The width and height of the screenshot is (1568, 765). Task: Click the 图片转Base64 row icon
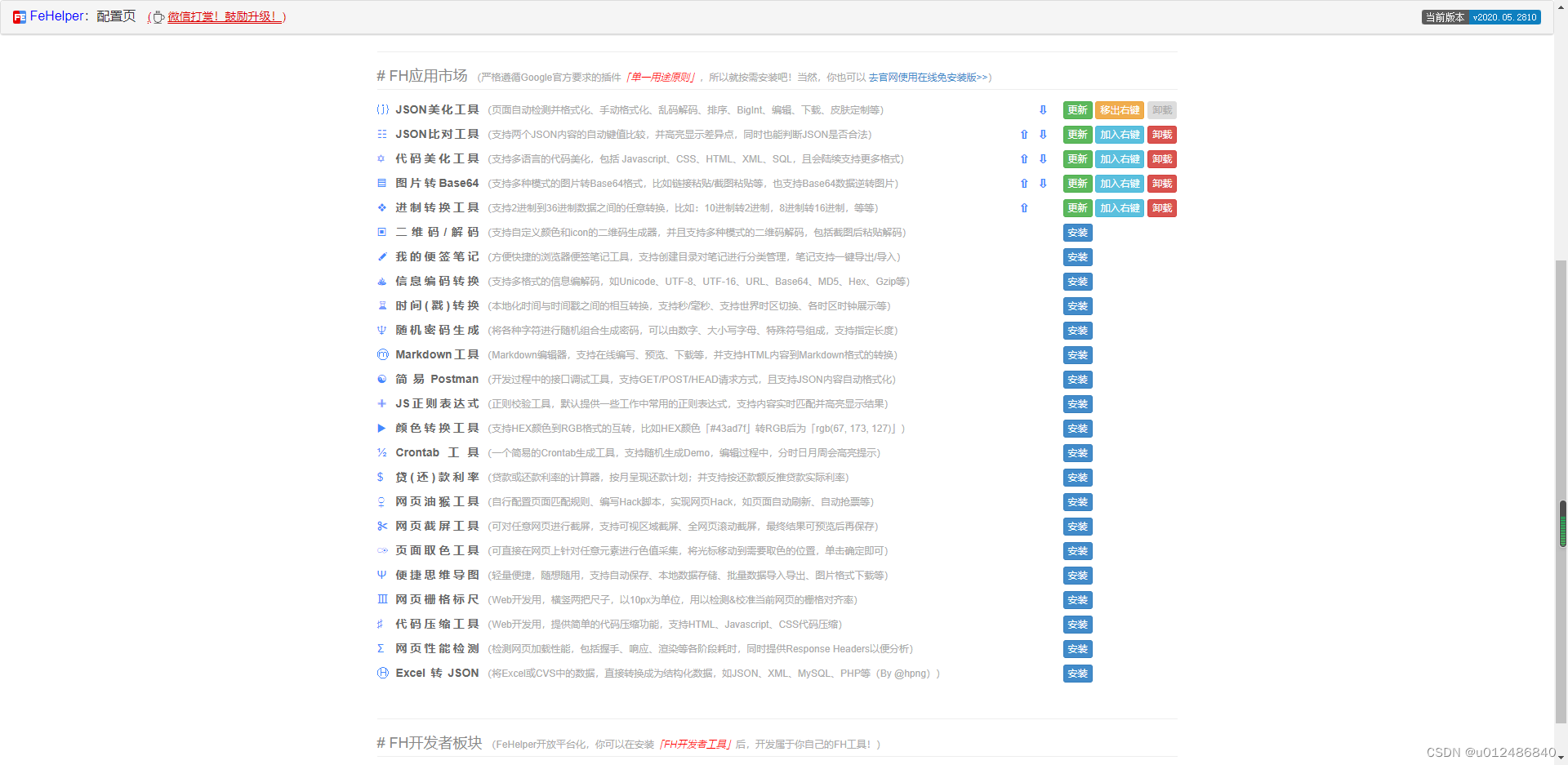tap(381, 183)
